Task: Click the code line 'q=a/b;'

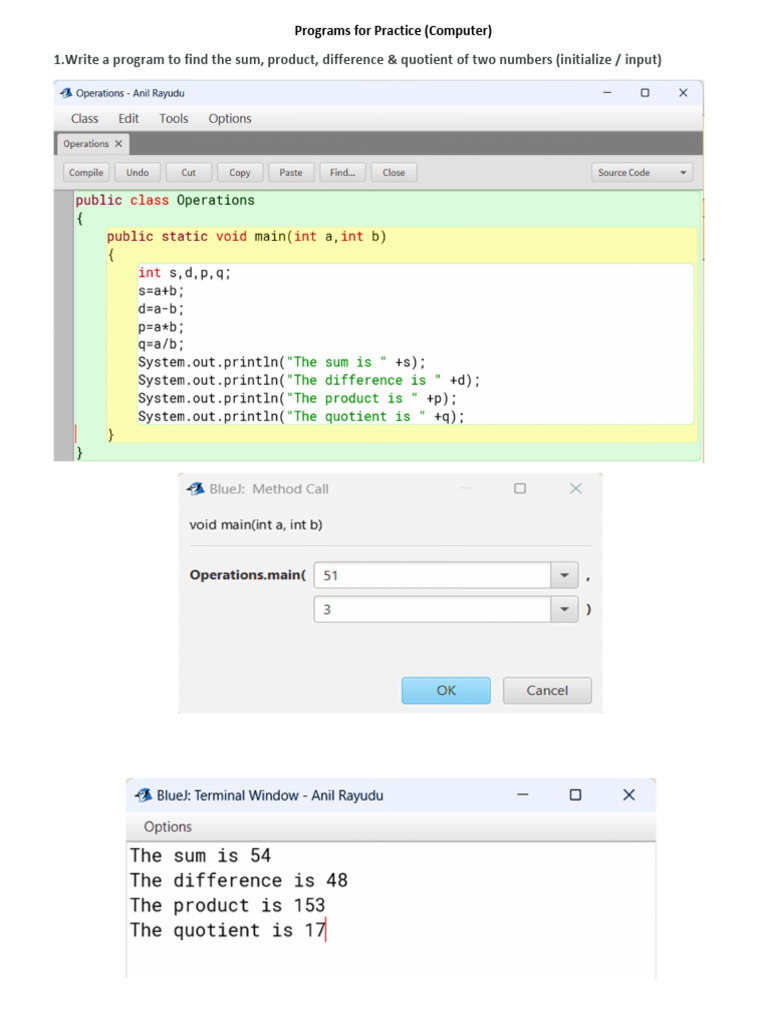Action: click(x=161, y=344)
